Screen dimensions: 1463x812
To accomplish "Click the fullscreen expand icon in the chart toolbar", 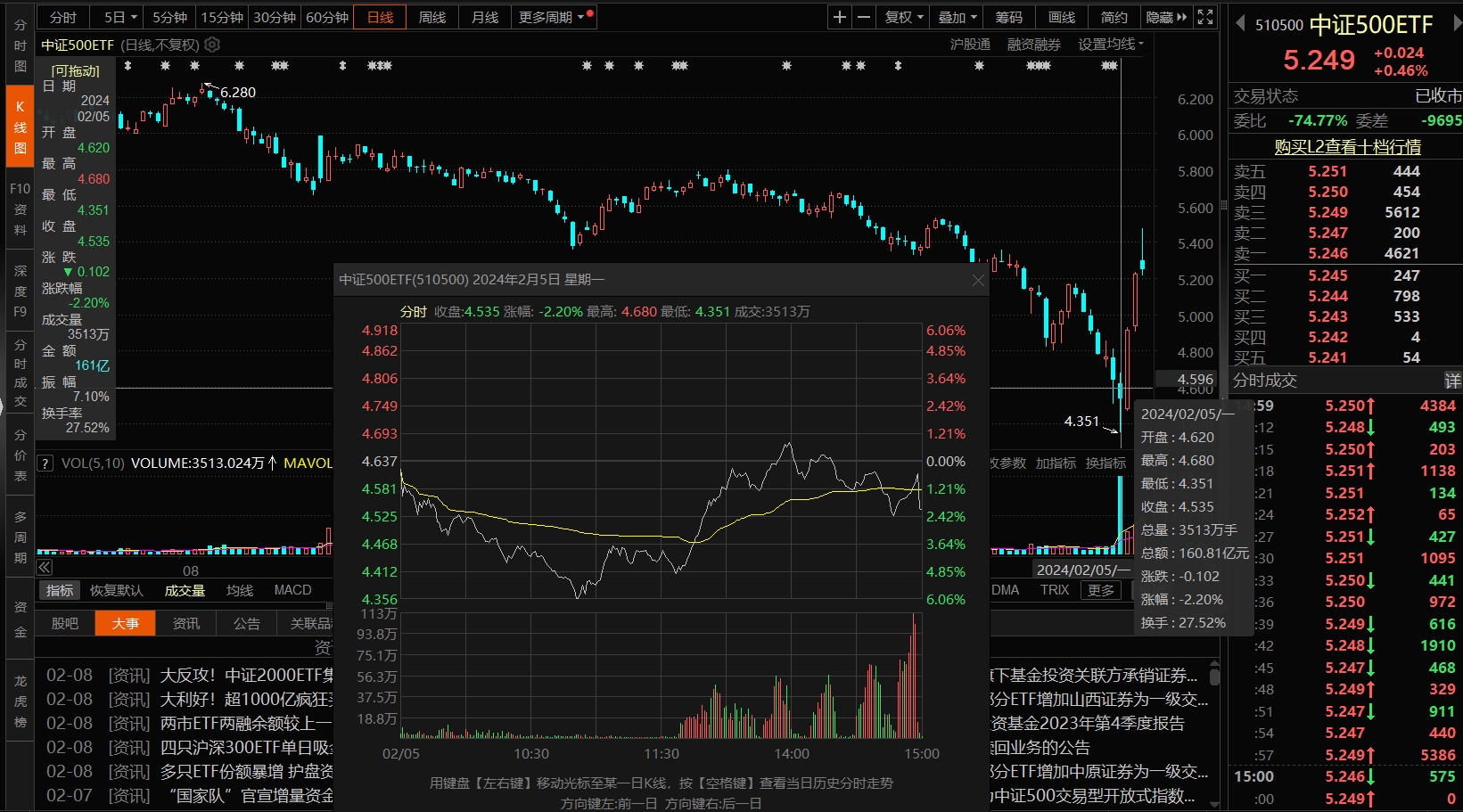I will click(1205, 17).
